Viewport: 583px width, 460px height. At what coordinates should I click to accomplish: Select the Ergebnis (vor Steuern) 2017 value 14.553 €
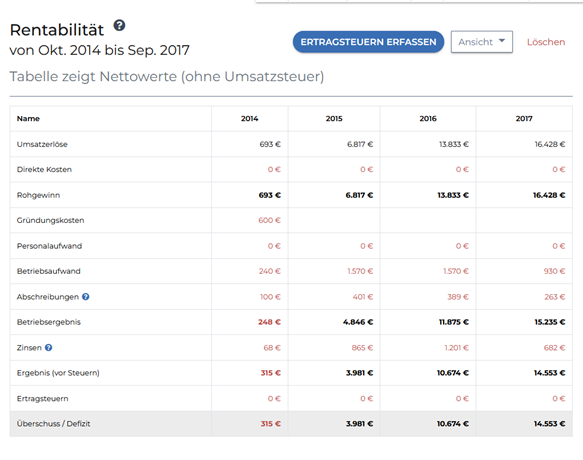[x=550, y=373]
